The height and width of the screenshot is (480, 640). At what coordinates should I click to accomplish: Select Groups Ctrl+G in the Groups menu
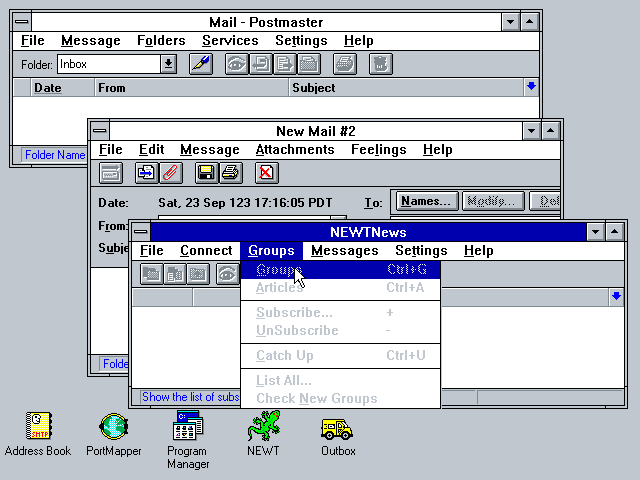340,270
